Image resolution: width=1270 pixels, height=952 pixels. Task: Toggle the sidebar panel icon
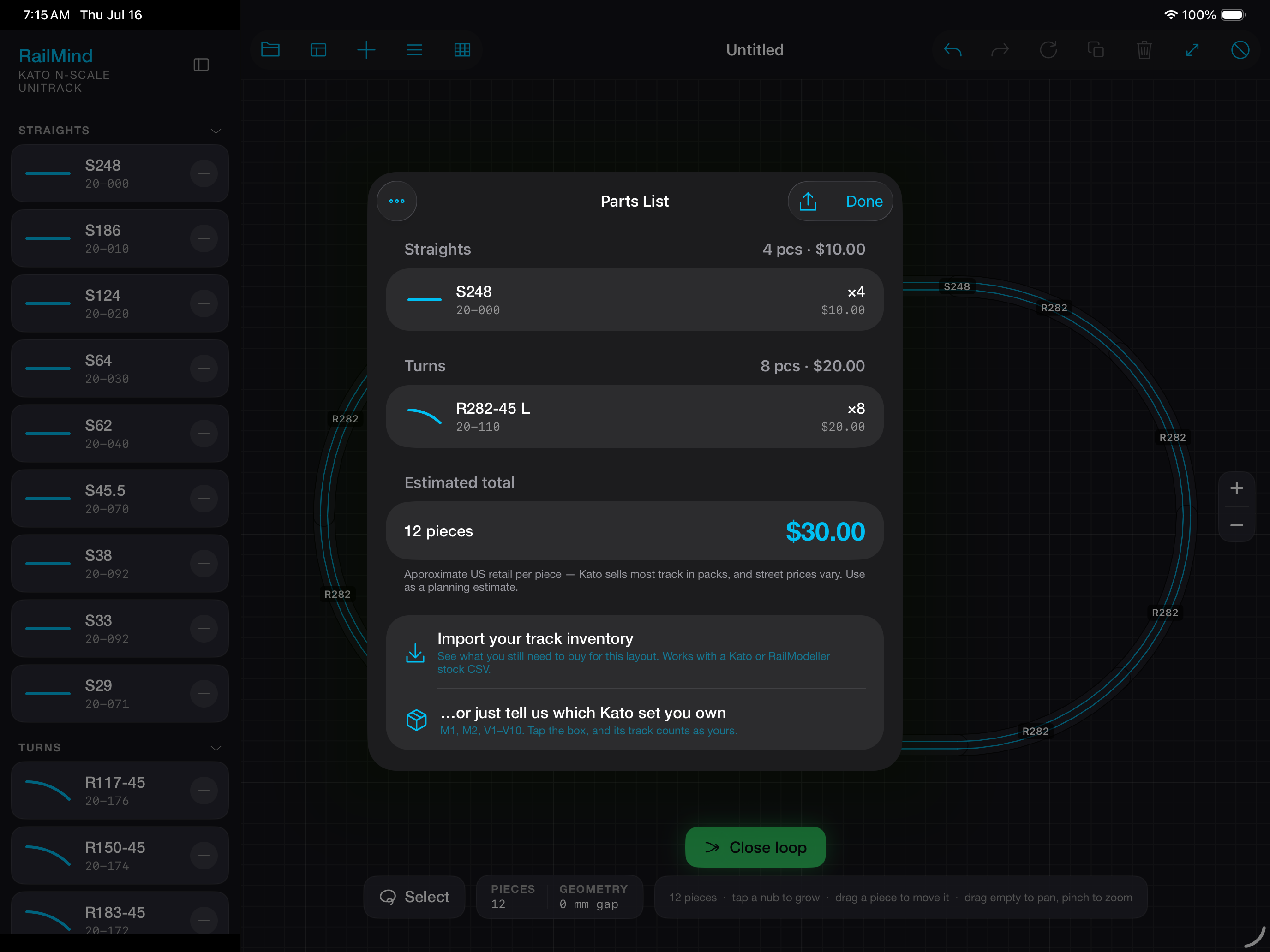tap(201, 64)
